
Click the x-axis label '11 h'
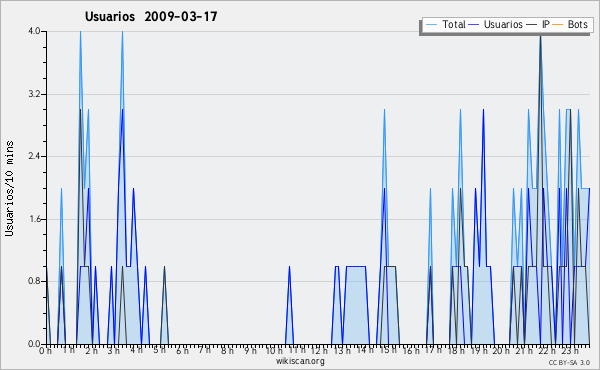pyautogui.click(x=297, y=350)
